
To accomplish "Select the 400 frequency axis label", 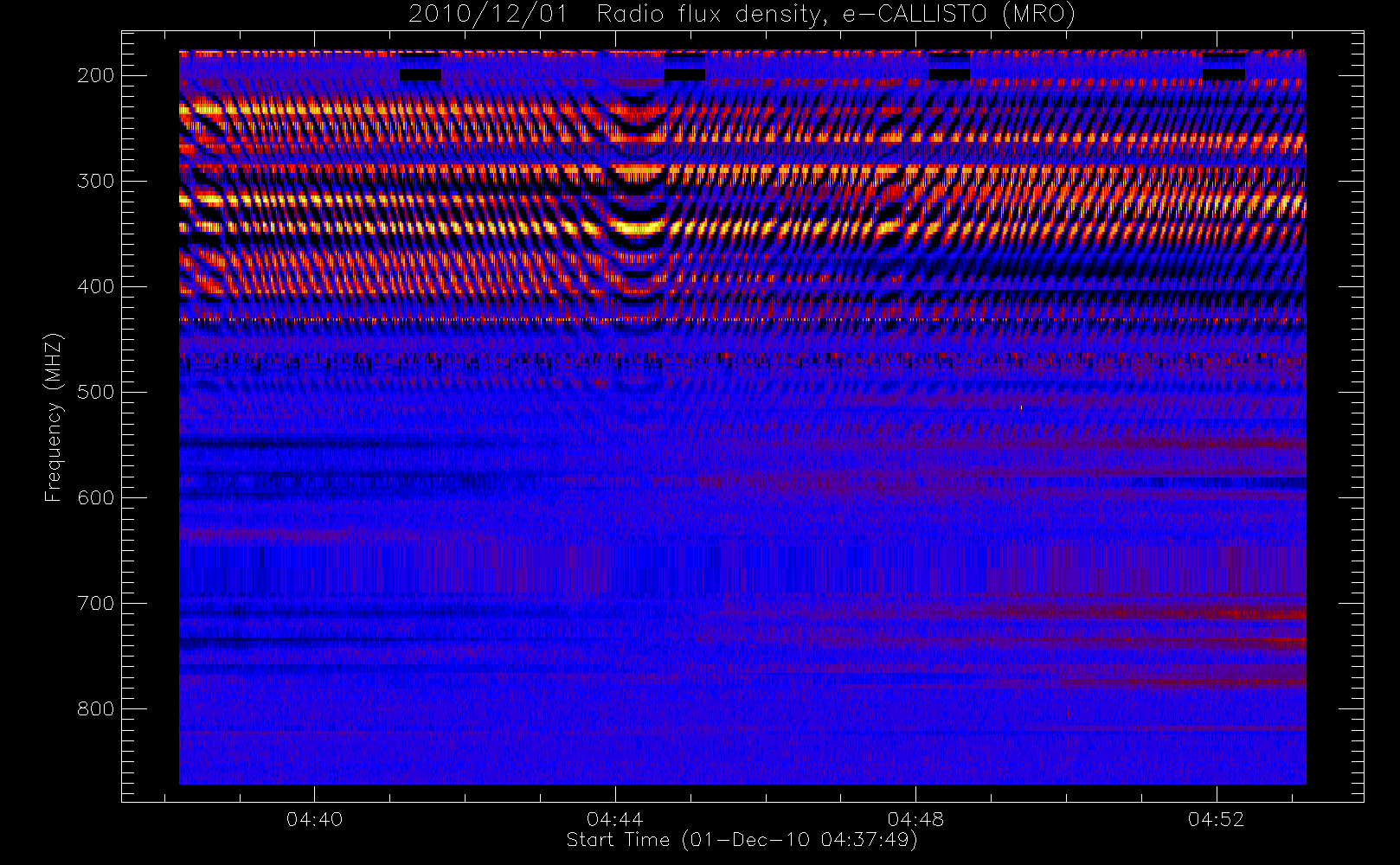I will click(x=95, y=286).
